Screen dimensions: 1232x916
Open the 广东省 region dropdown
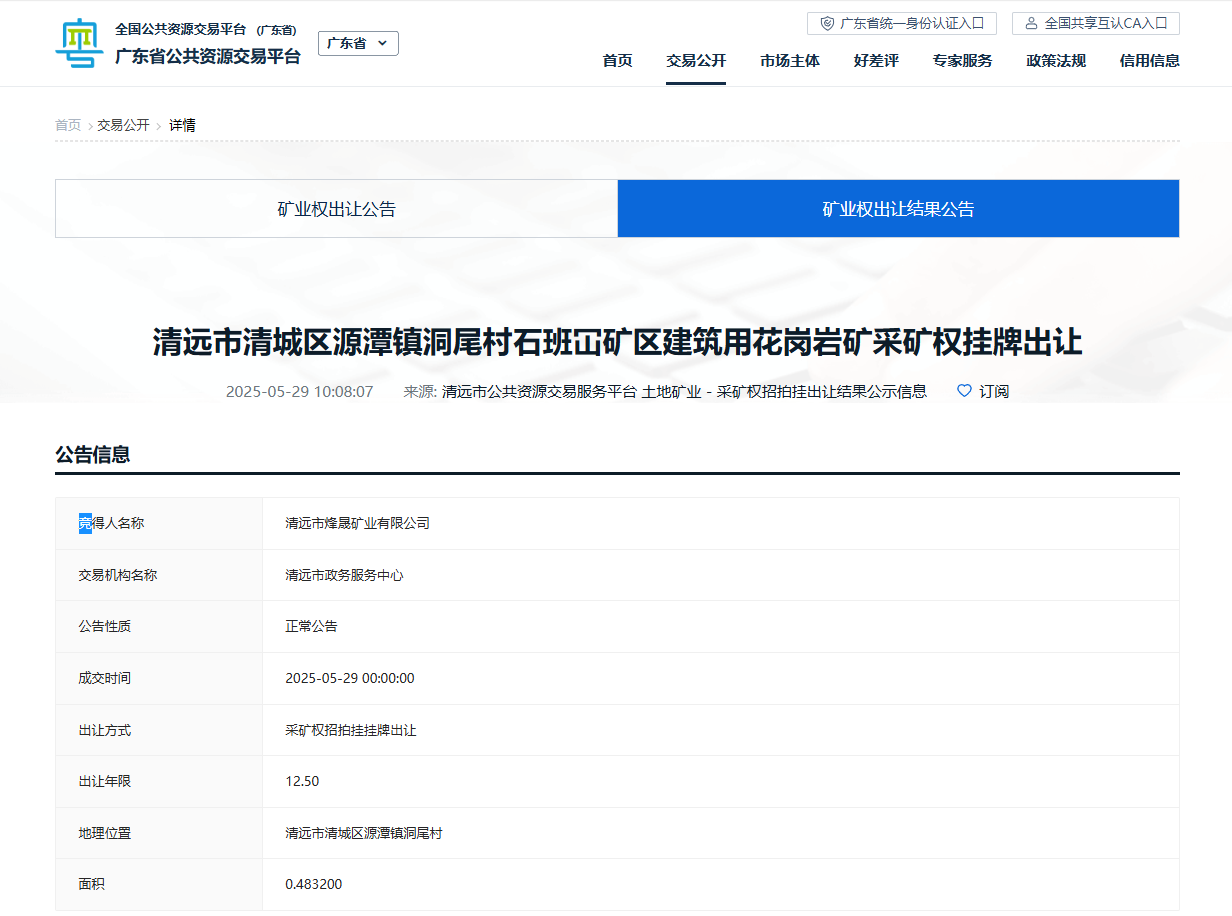click(358, 43)
